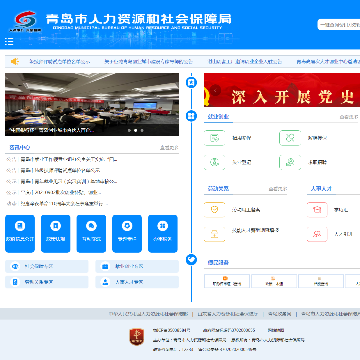
Task: Select the 人事人才 section tab
Action: (x=321, y=189)
